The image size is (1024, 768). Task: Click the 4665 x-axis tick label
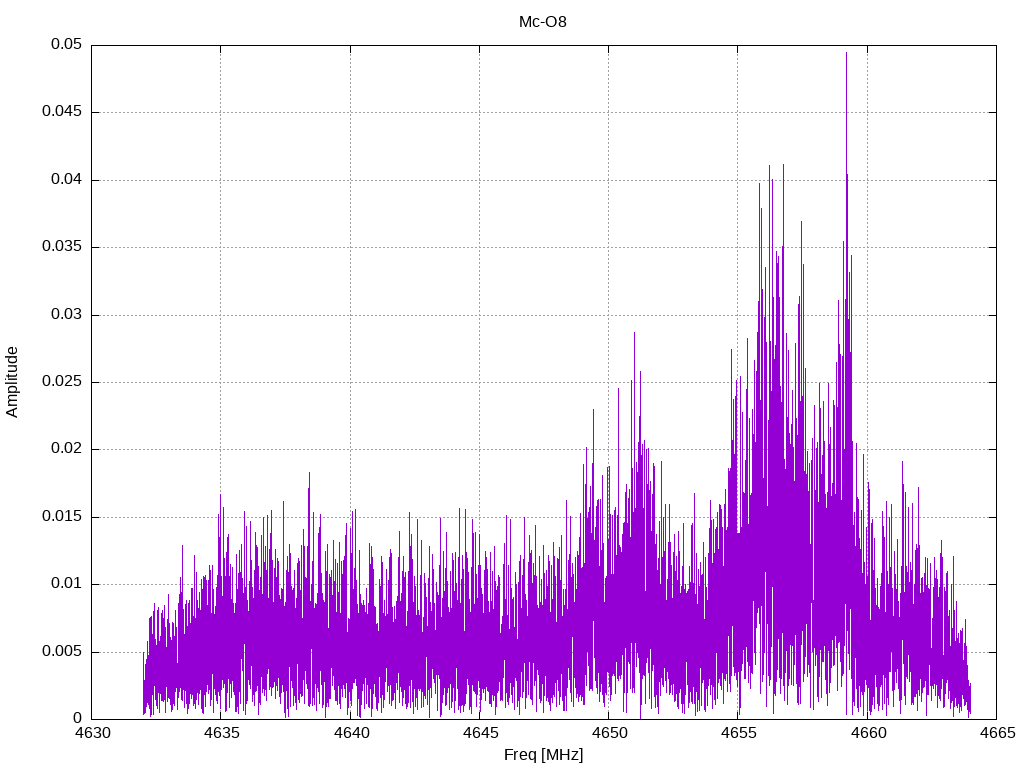[x=996, y=734]
